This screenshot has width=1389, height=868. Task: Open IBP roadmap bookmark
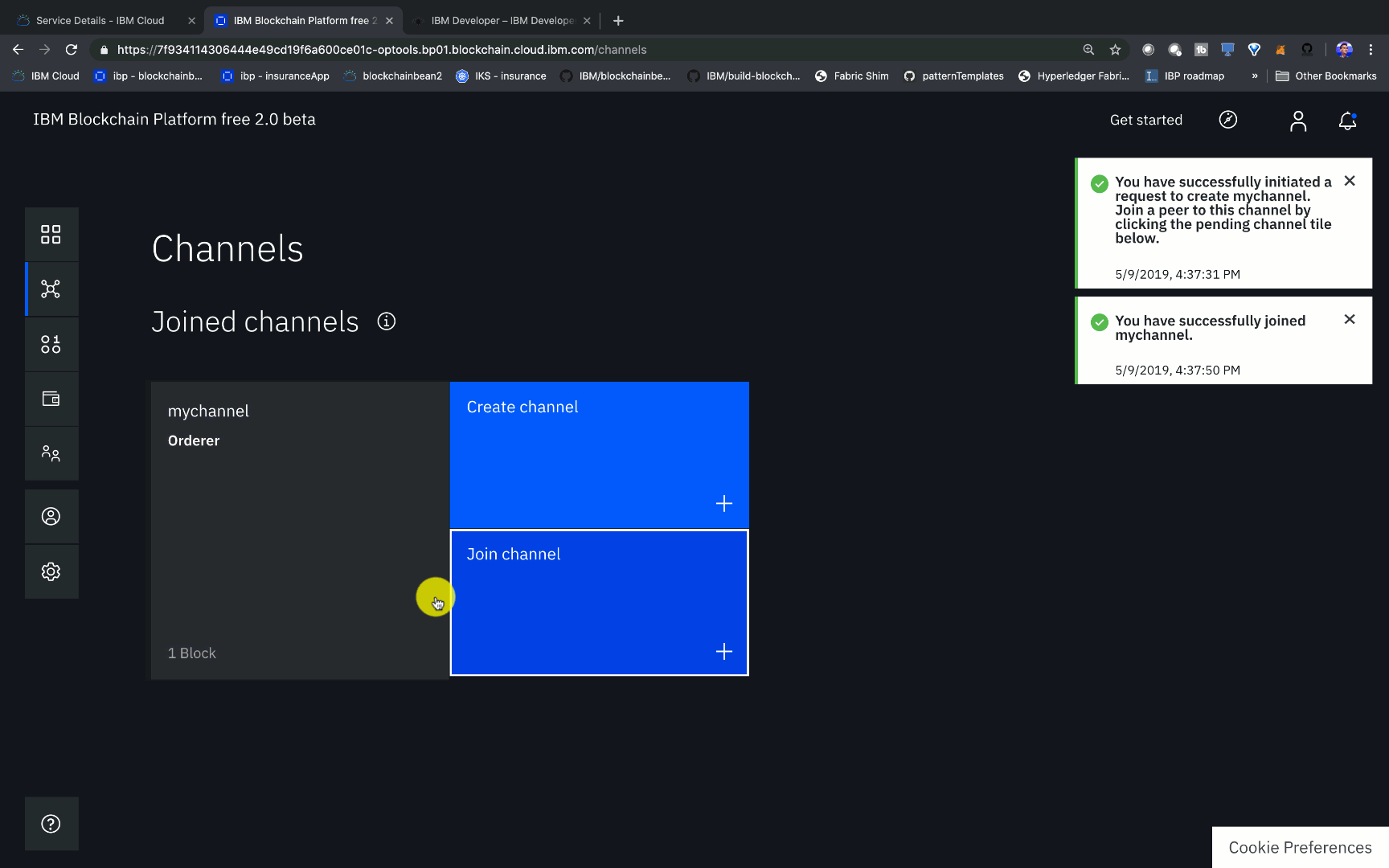click(1185, 76)
